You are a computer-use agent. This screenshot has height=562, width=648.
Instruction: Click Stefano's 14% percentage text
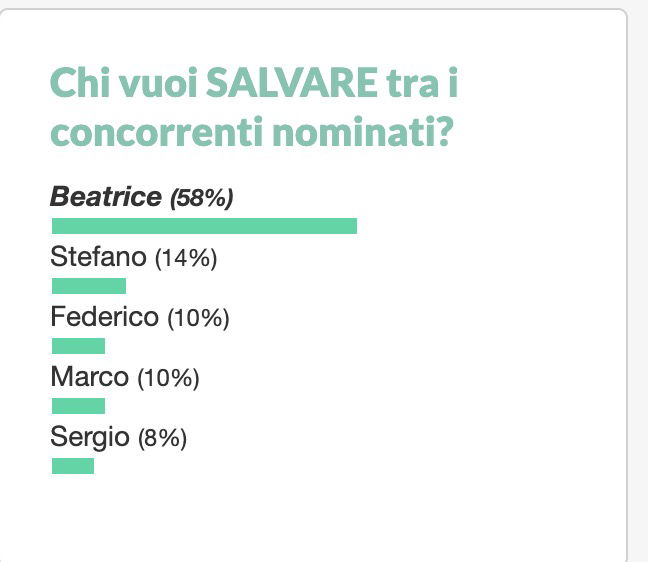(186, 258)
